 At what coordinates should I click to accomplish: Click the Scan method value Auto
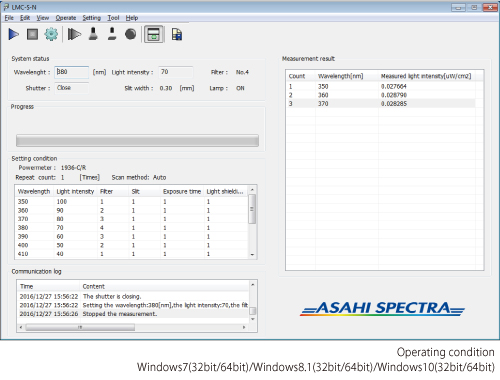point(159,177)
